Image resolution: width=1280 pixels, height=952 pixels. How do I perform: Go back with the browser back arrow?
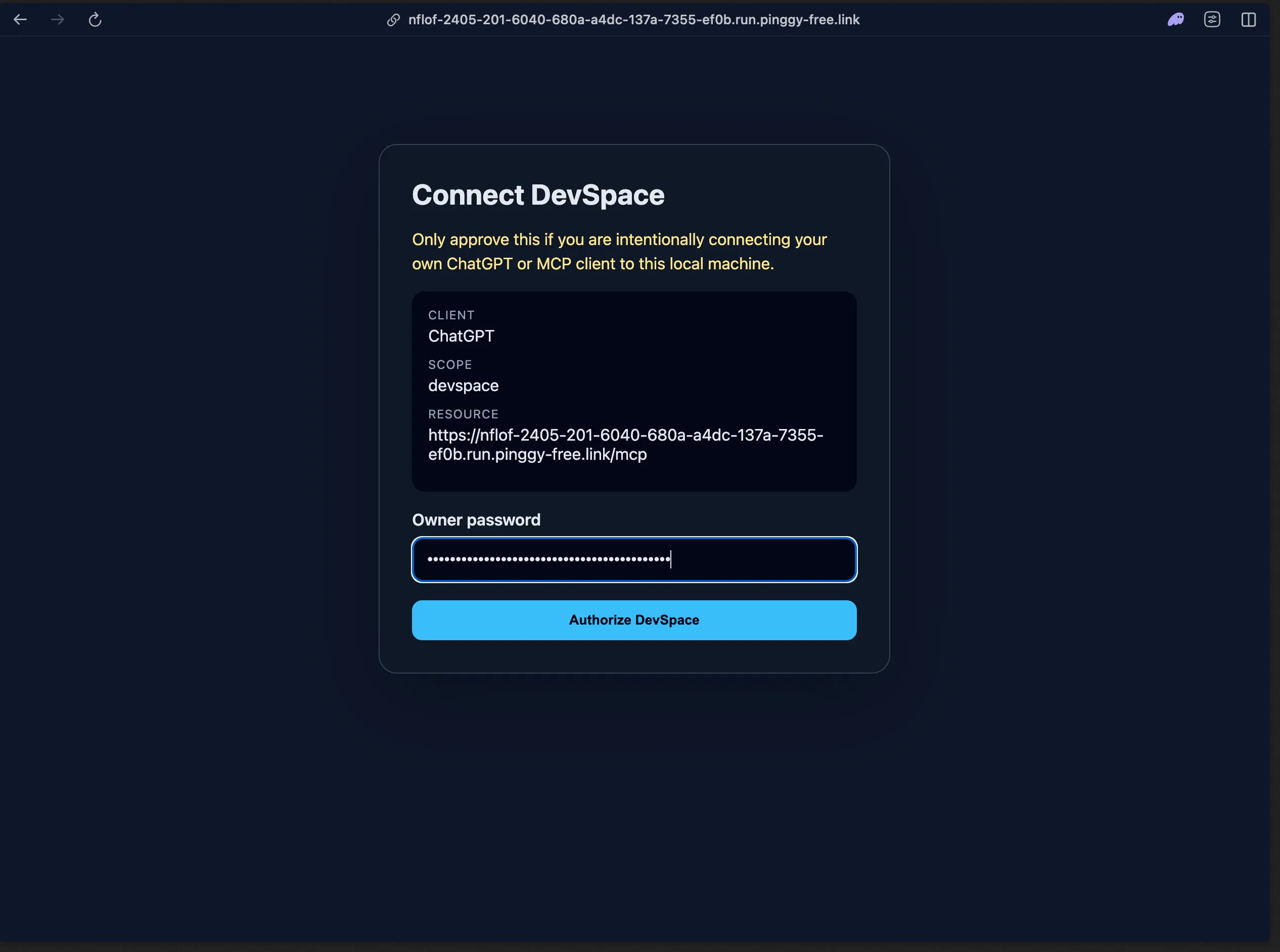(x=20, y=20)
